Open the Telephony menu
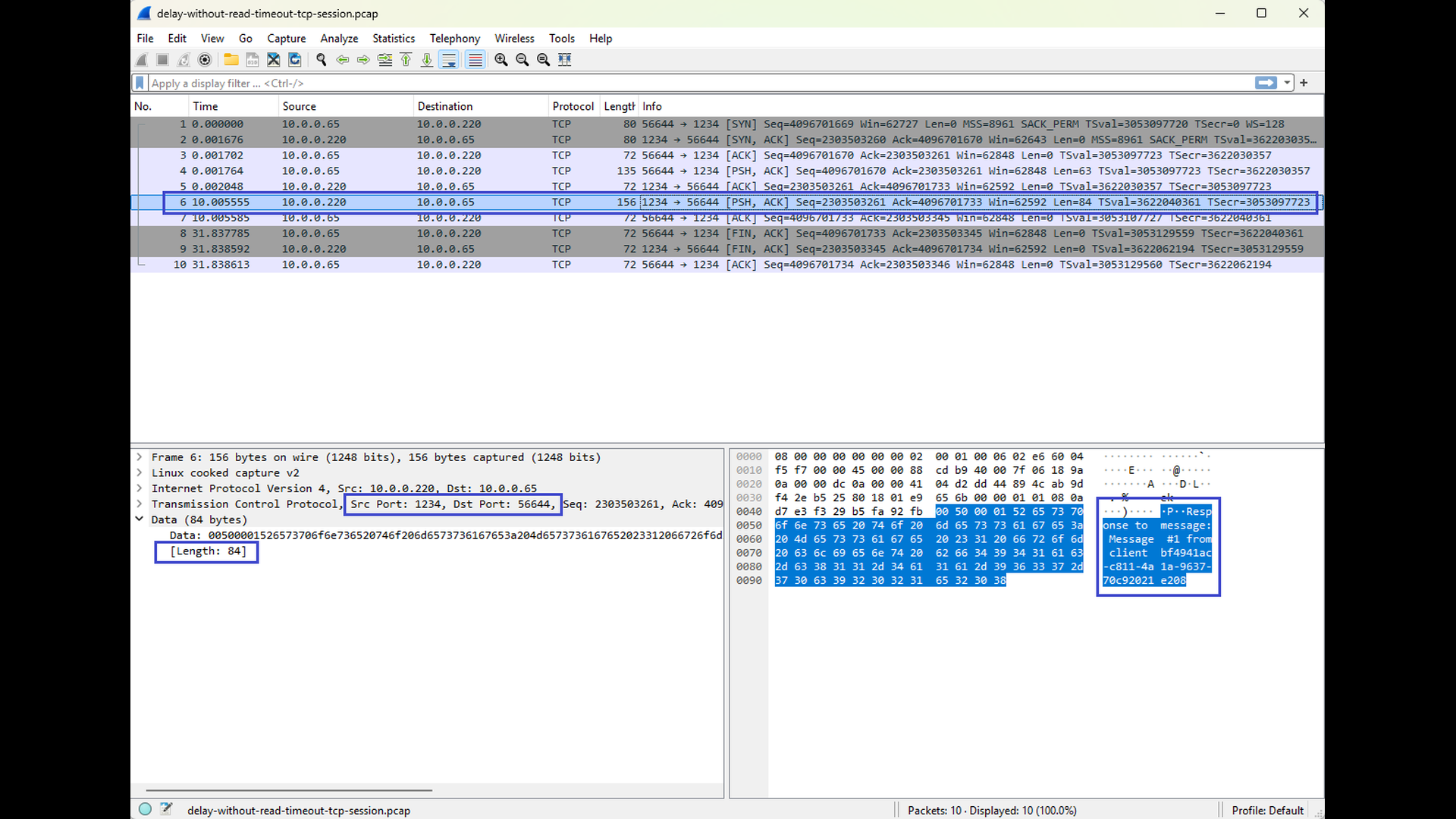The image size is (1456, 819). (454, 39)
